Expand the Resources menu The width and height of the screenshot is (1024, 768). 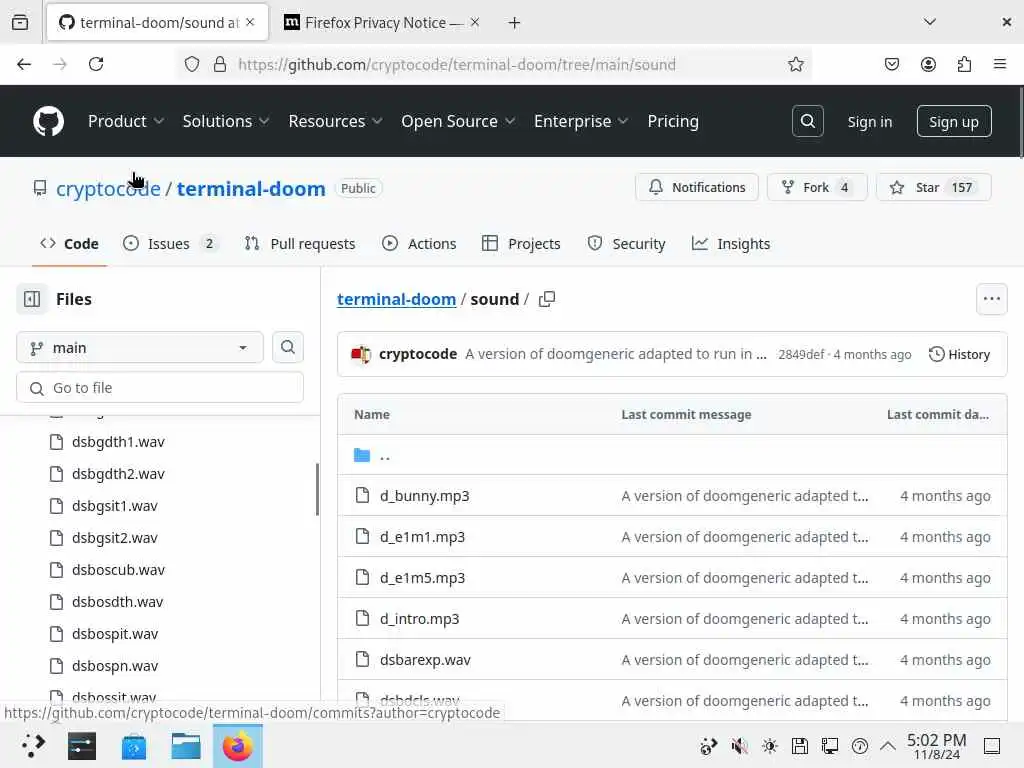(x=336, y=121)
